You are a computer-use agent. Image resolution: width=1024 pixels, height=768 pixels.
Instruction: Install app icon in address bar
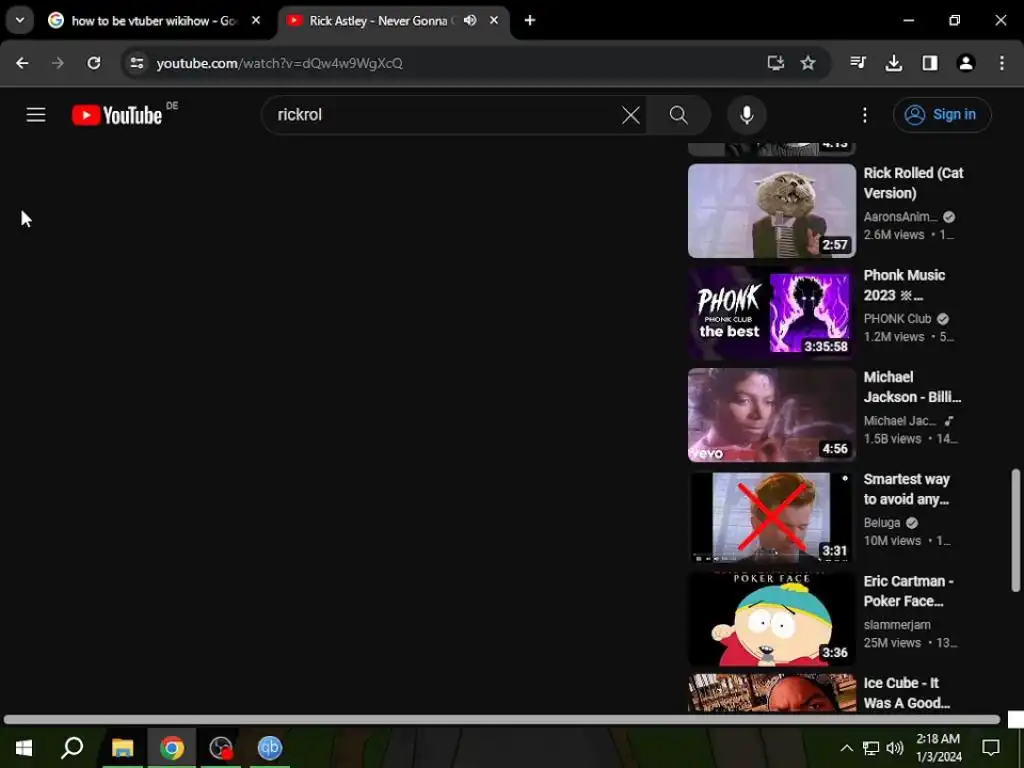click(775, 63)
